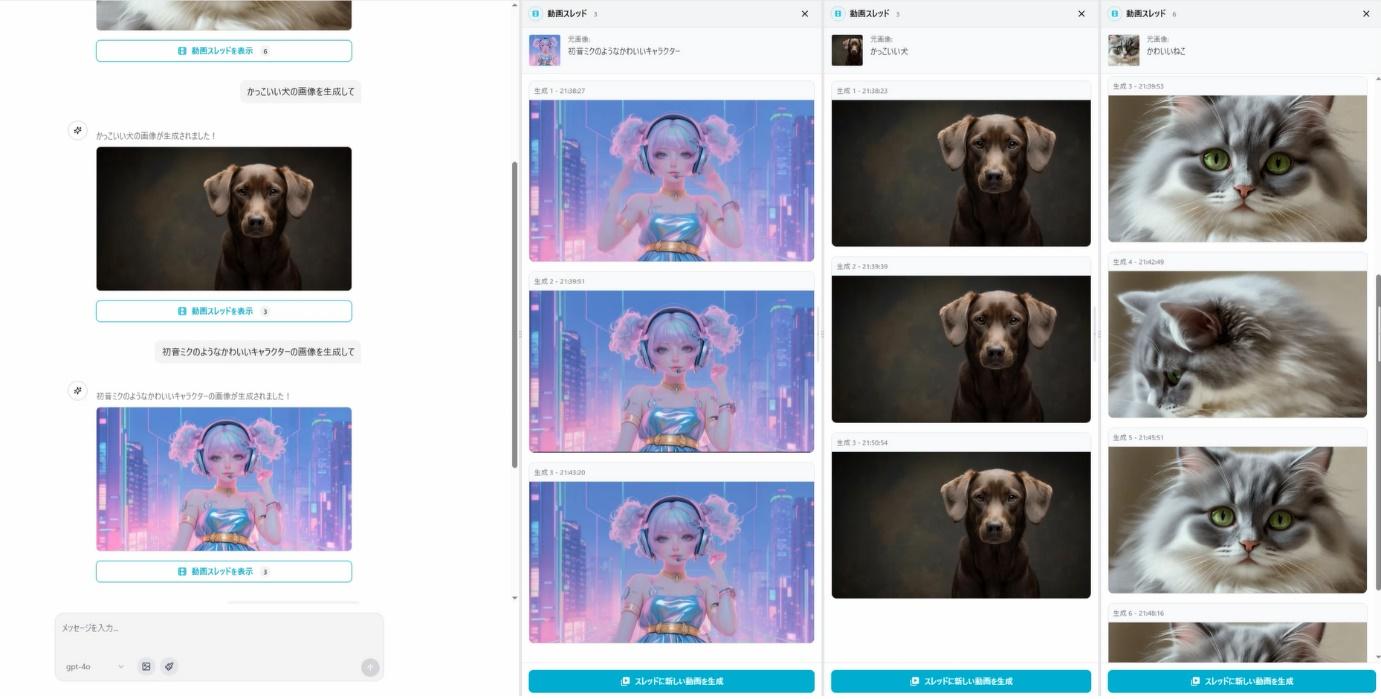Open the gpt-4o model dropdown
The image size is (1381, 699).
point(94,666)
